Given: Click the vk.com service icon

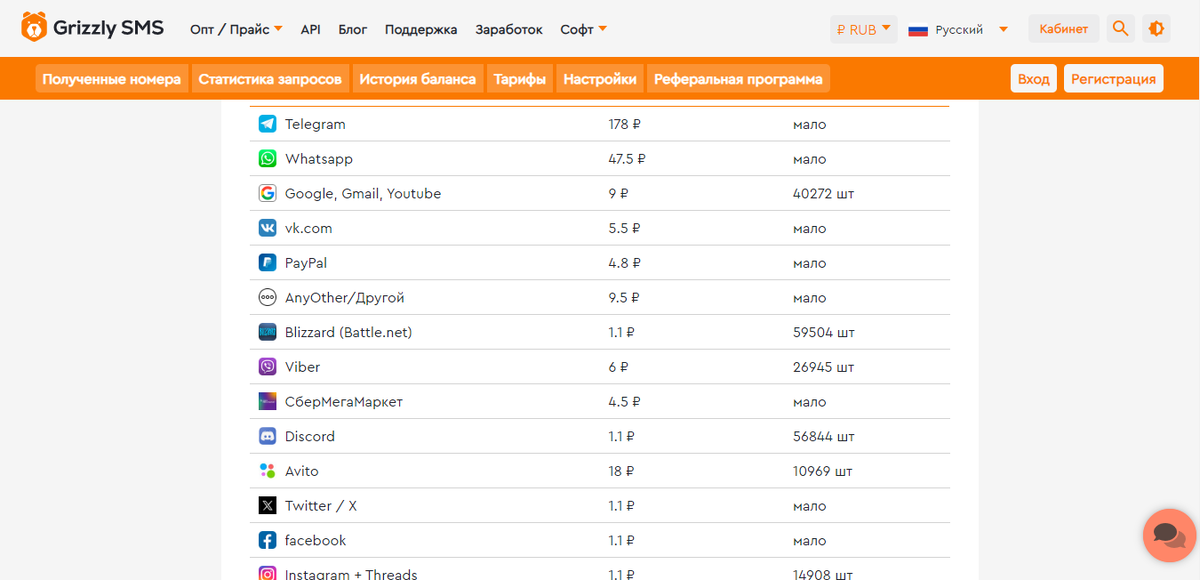Looking at the screenshot, I should pyautogui.click(x=267, y=228).
